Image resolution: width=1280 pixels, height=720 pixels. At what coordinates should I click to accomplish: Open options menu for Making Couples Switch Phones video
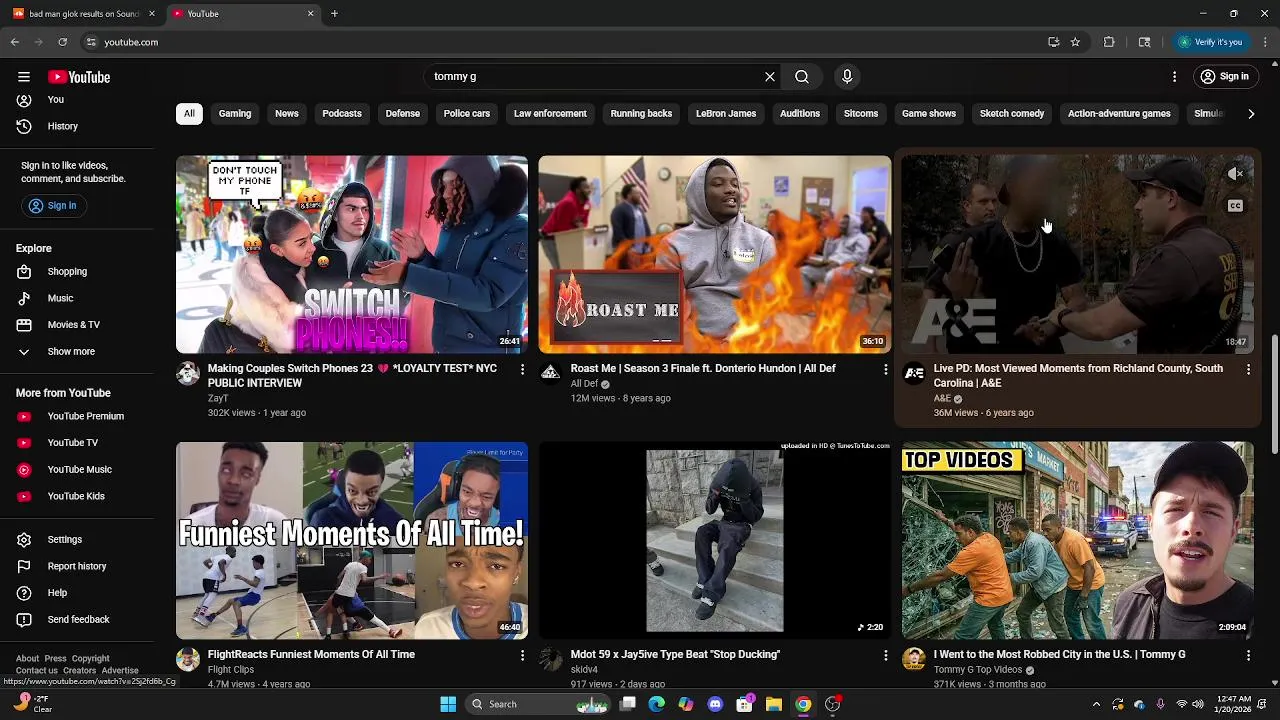coord(522,370)
